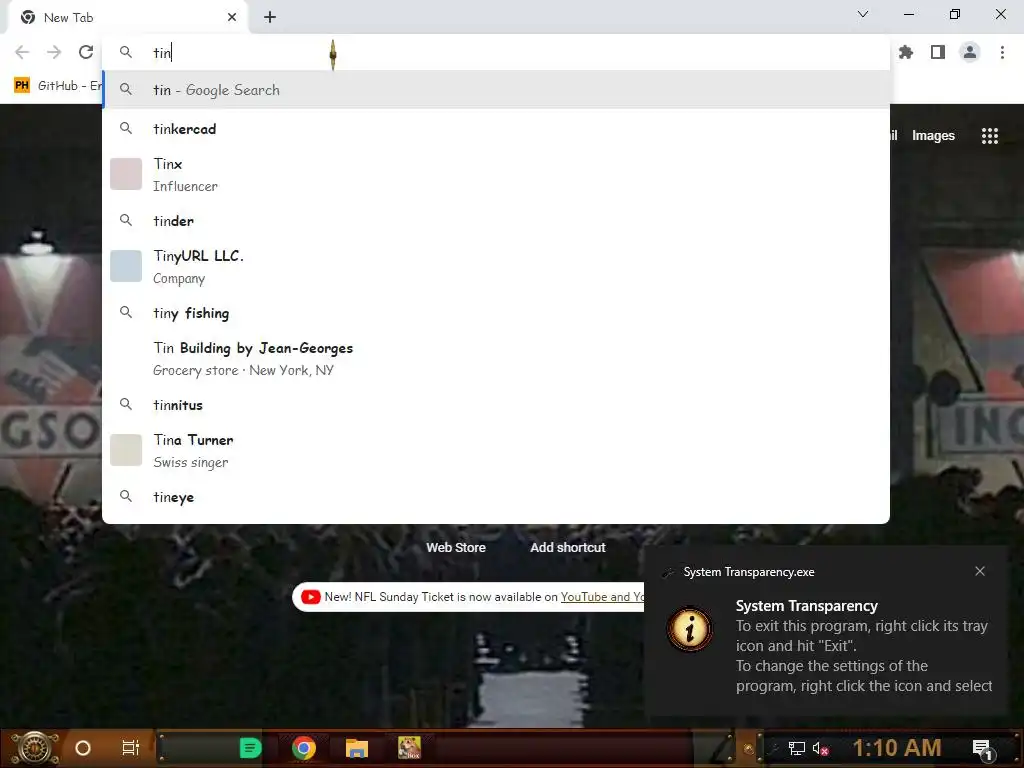
Task: Open Cortana circle on taskbar
Action: [83, 748]
